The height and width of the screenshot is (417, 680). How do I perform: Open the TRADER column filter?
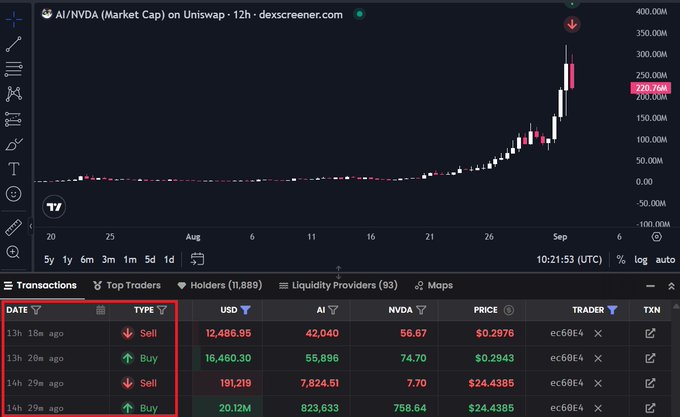[x=612, y=310]
